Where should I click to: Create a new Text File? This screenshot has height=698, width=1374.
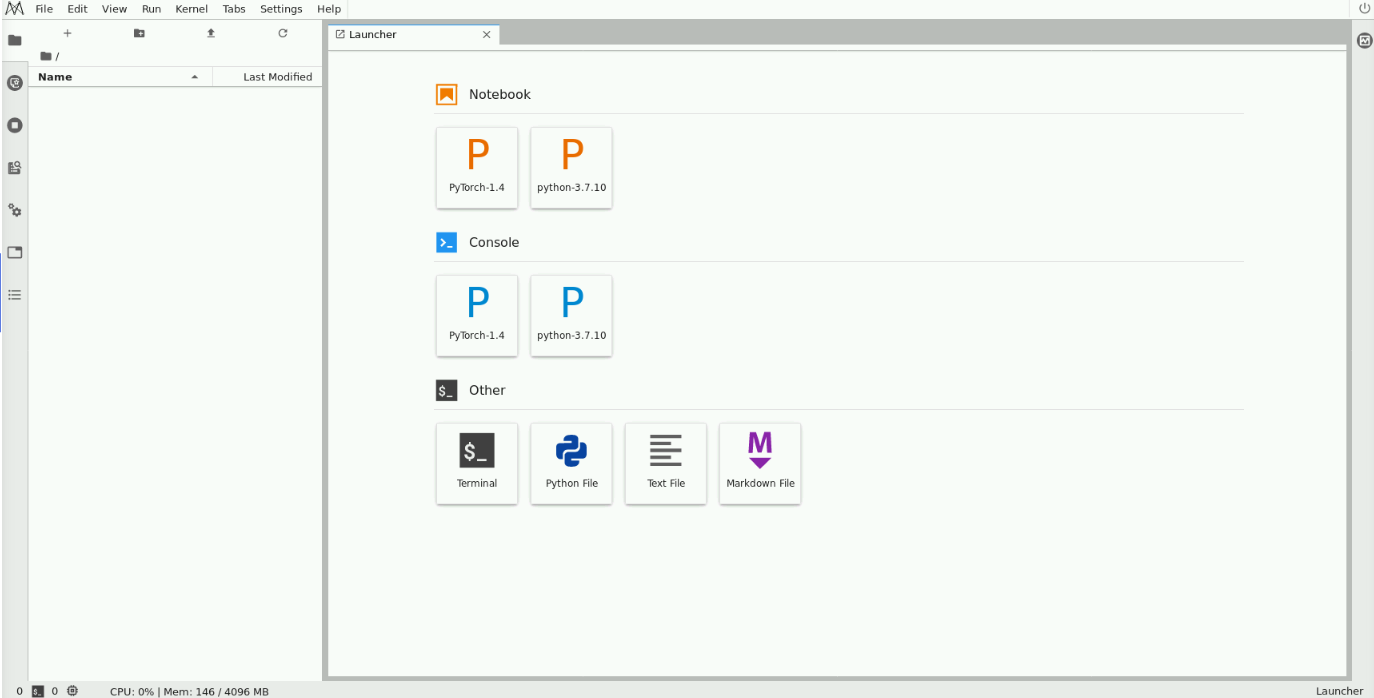click(x=666, y=463)
